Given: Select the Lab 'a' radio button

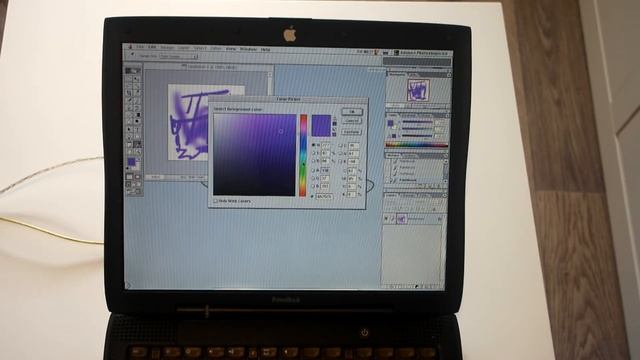Looking at the screenshot, I should 340,153.
